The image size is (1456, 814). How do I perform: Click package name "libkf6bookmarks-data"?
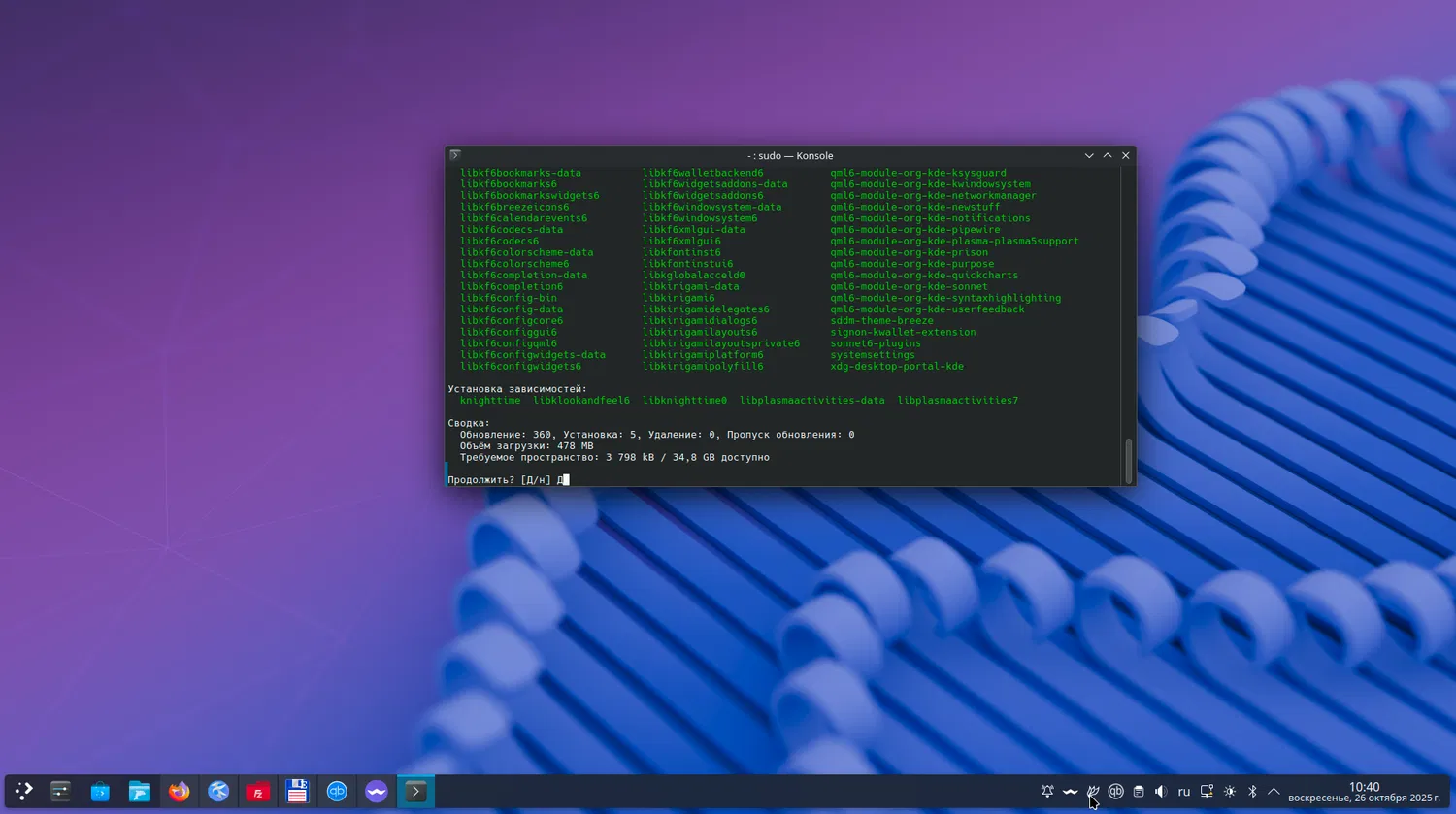(520, 173)
